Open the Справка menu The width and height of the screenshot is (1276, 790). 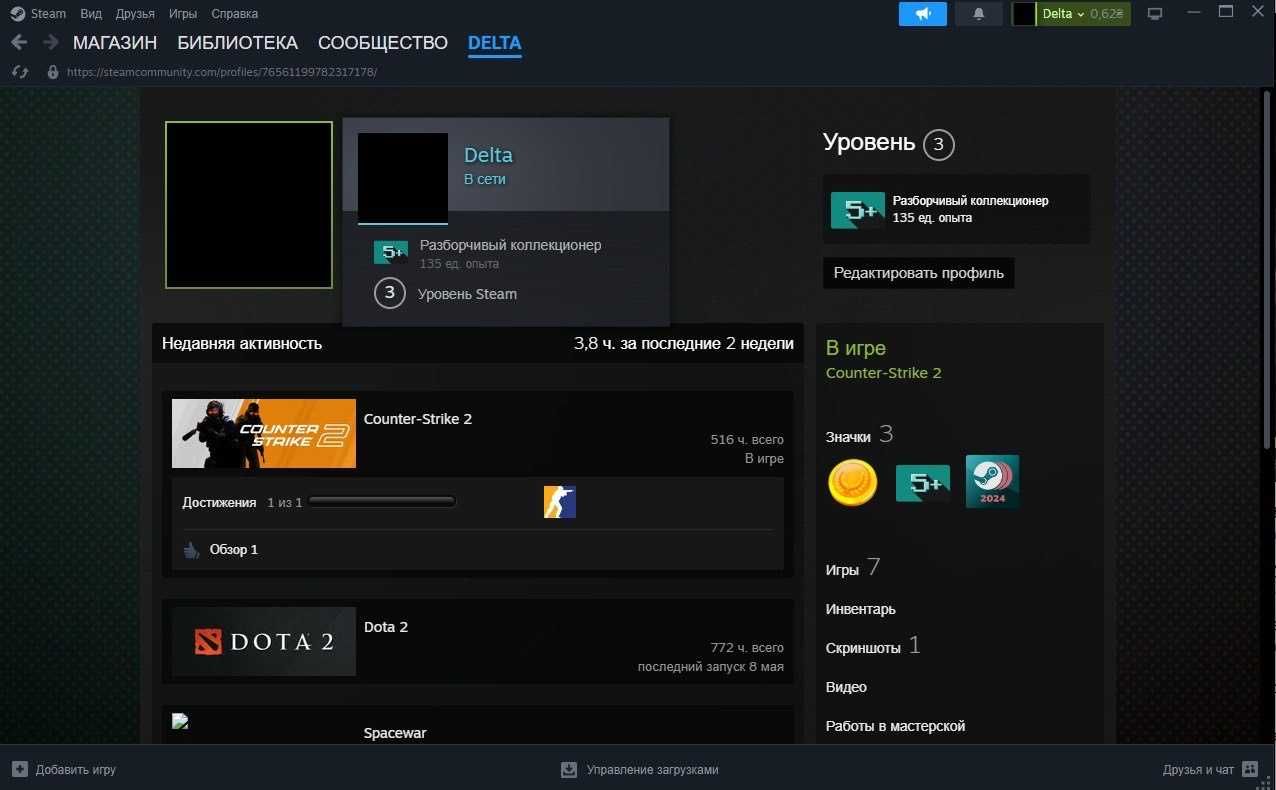pos(234,14)
